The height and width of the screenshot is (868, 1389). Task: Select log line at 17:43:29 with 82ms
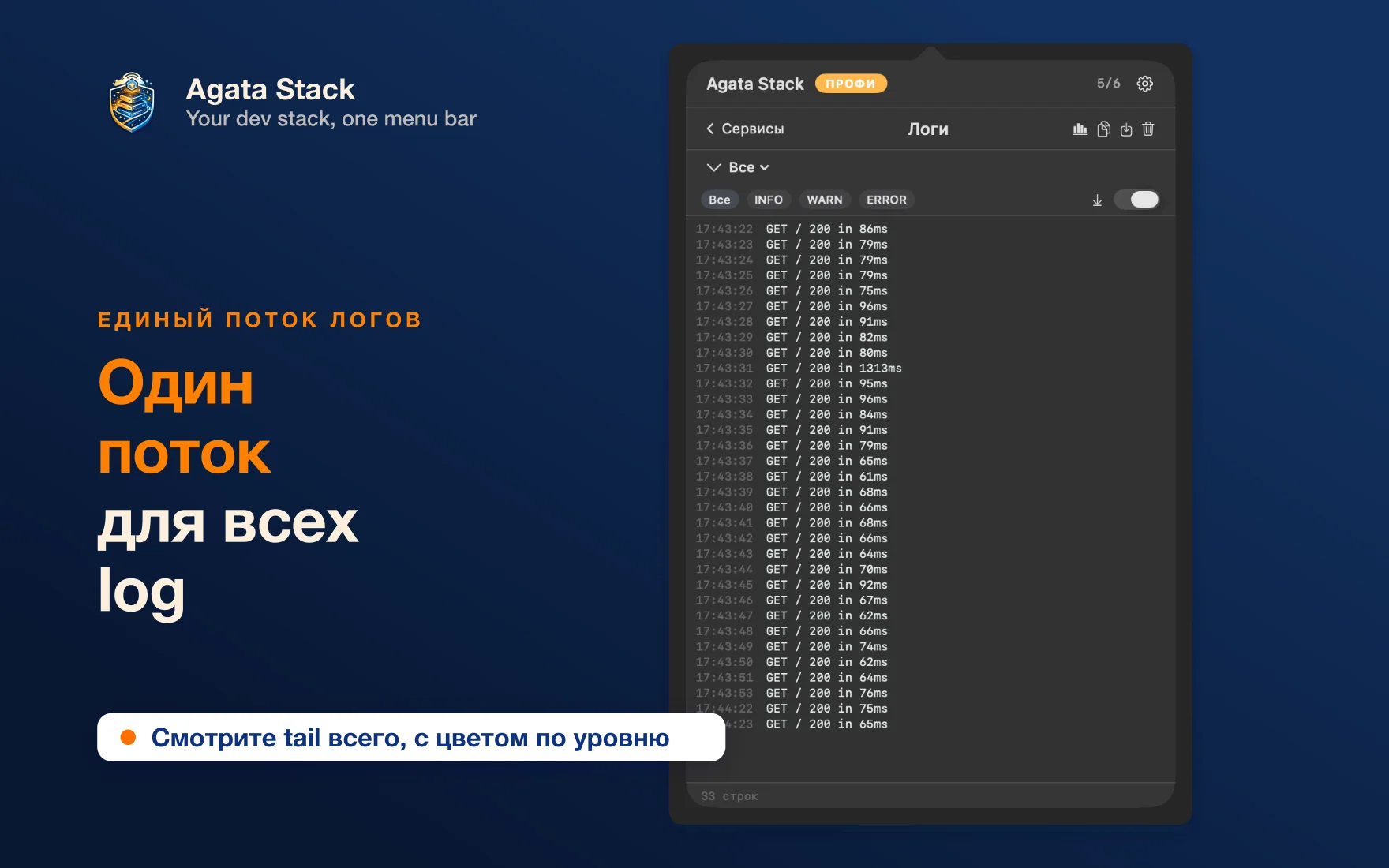(x=792, y=337)
